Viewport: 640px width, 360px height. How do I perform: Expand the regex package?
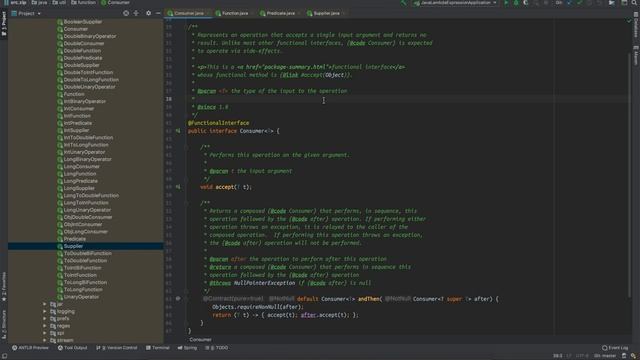pos(45,326)
